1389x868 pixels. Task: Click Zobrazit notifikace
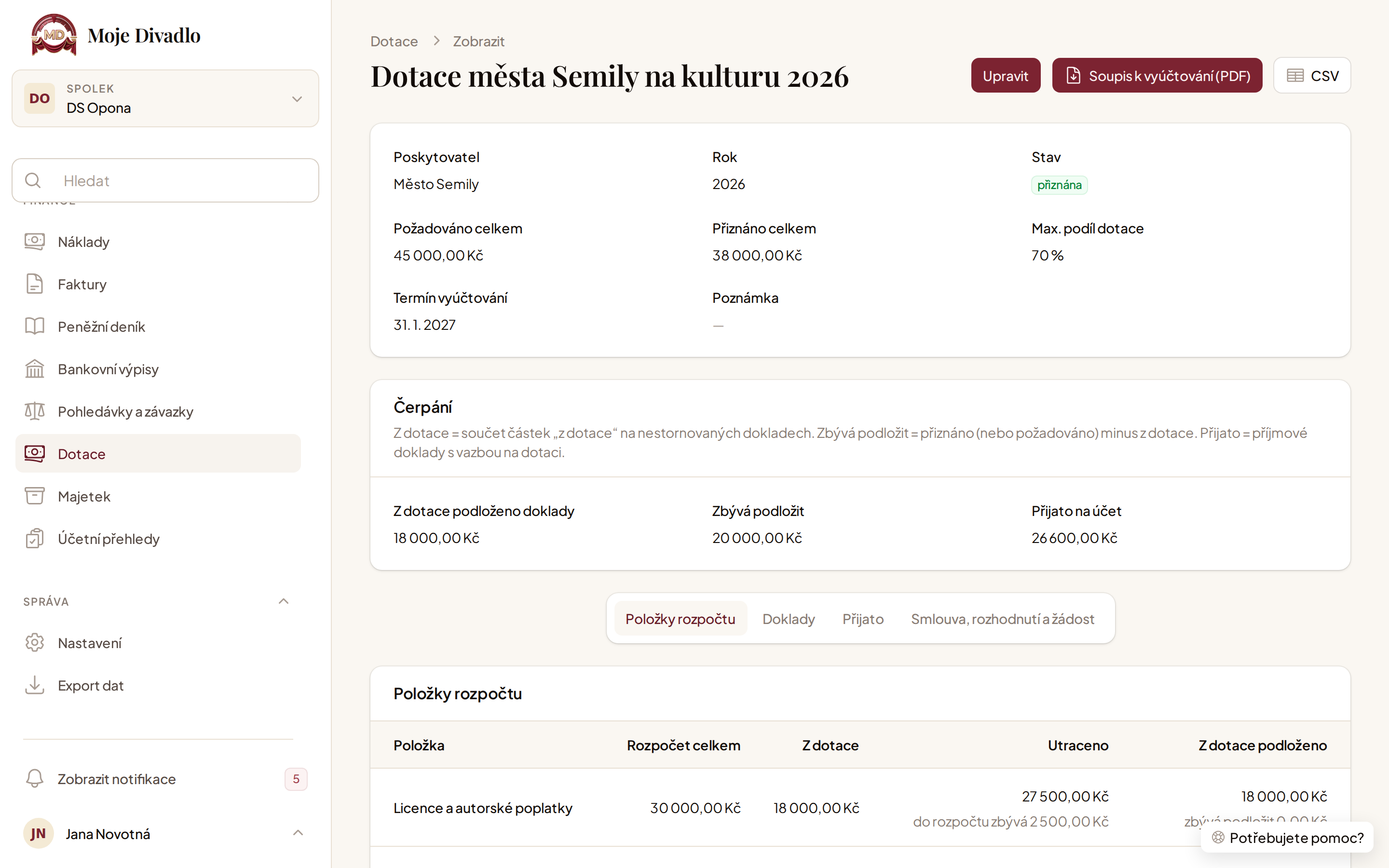(x=165, y=779)
